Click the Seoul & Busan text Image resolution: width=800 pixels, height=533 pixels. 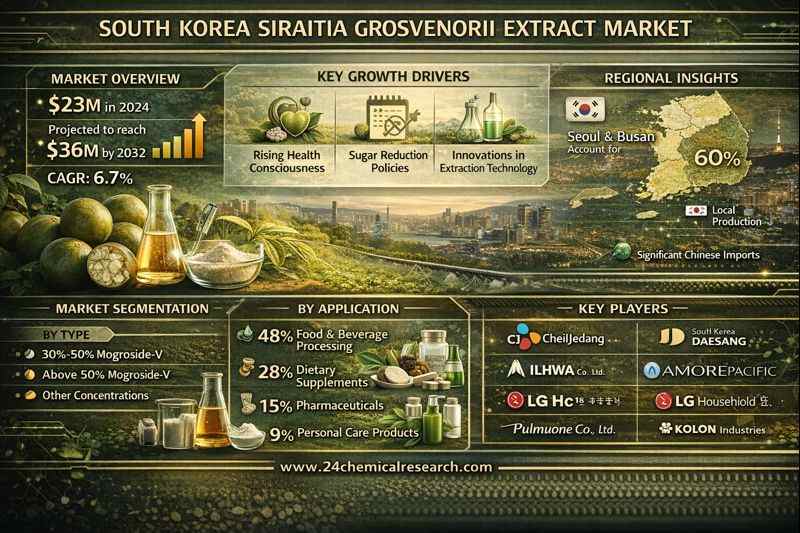click(611, 137)
